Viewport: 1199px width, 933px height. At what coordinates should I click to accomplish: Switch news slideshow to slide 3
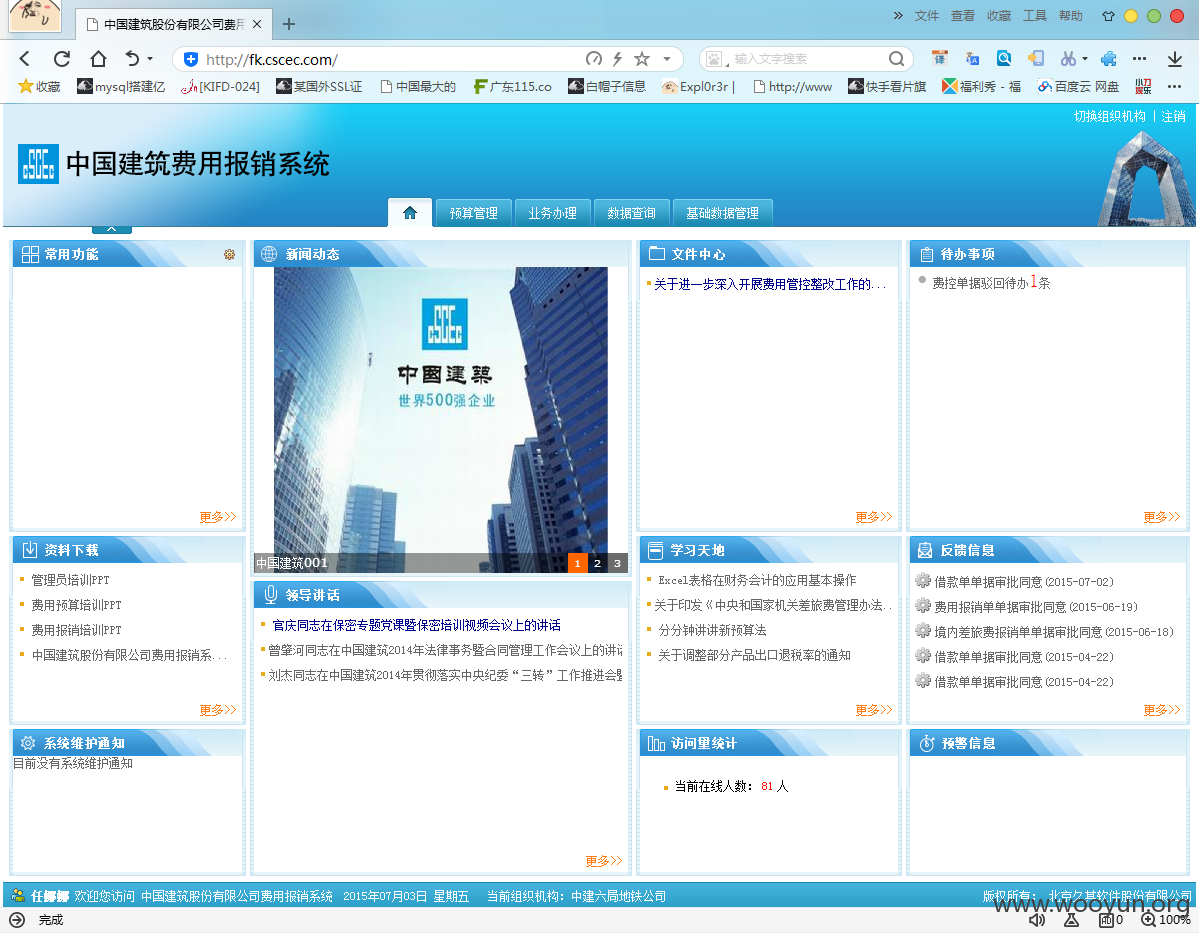[x=617, y=563]
